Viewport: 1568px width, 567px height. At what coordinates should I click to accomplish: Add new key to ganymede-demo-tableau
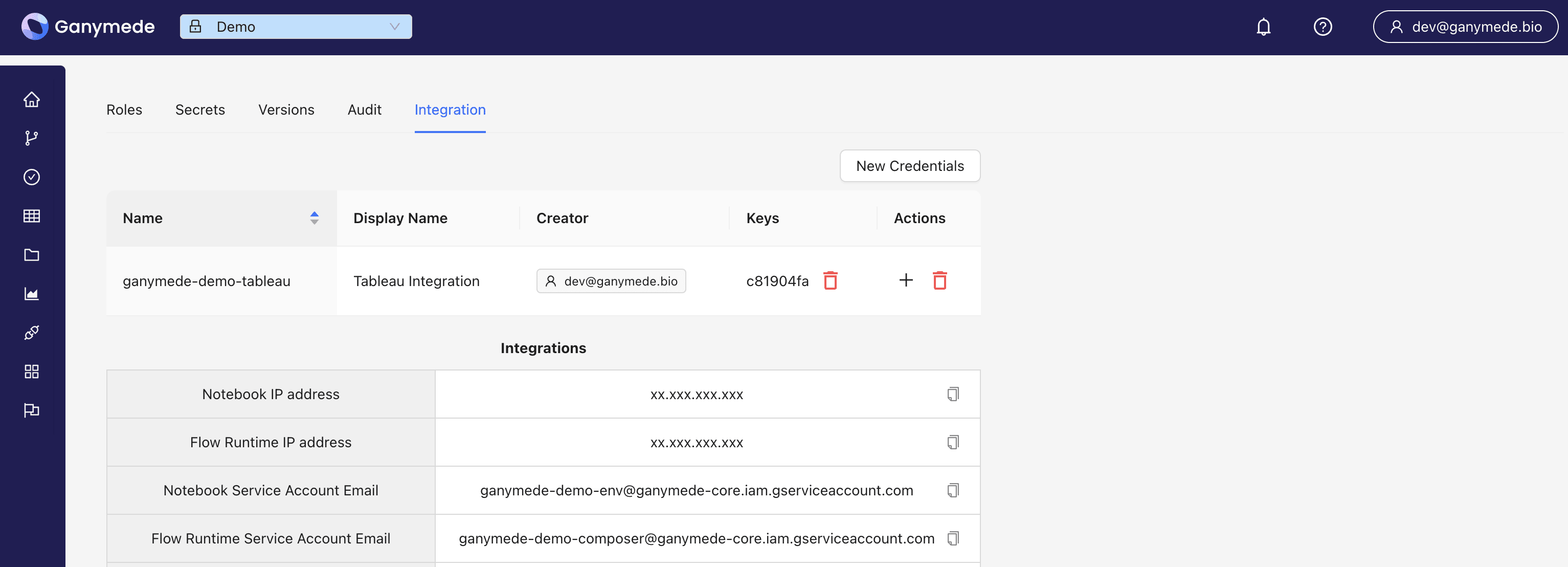906,280
